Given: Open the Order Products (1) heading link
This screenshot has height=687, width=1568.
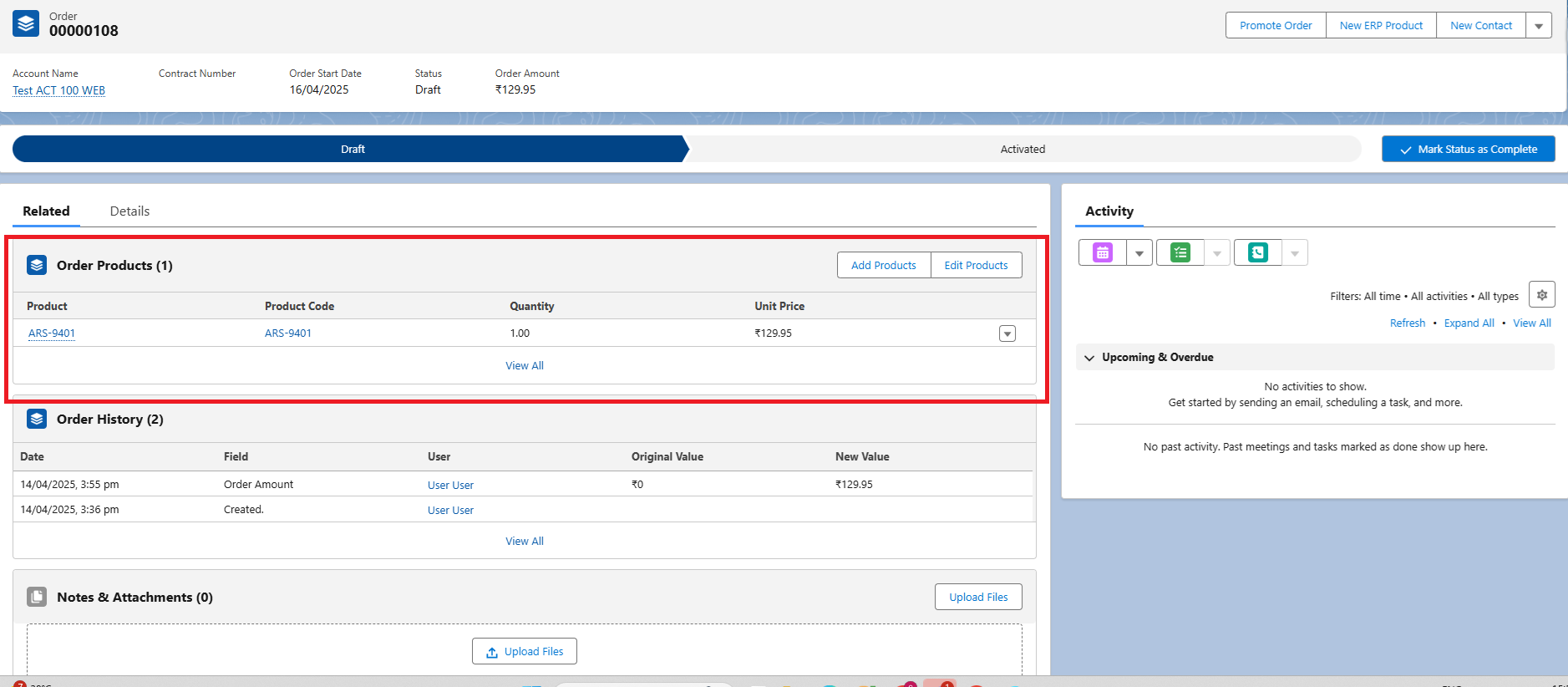Looking at the screenshot, I should (x=114, y=265).
